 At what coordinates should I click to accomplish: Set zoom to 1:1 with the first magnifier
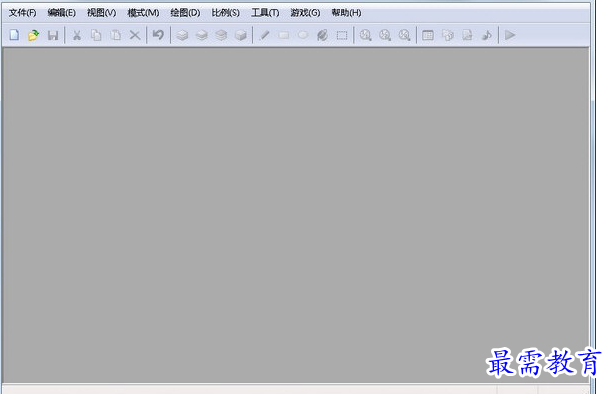click(x=365, y=35)
